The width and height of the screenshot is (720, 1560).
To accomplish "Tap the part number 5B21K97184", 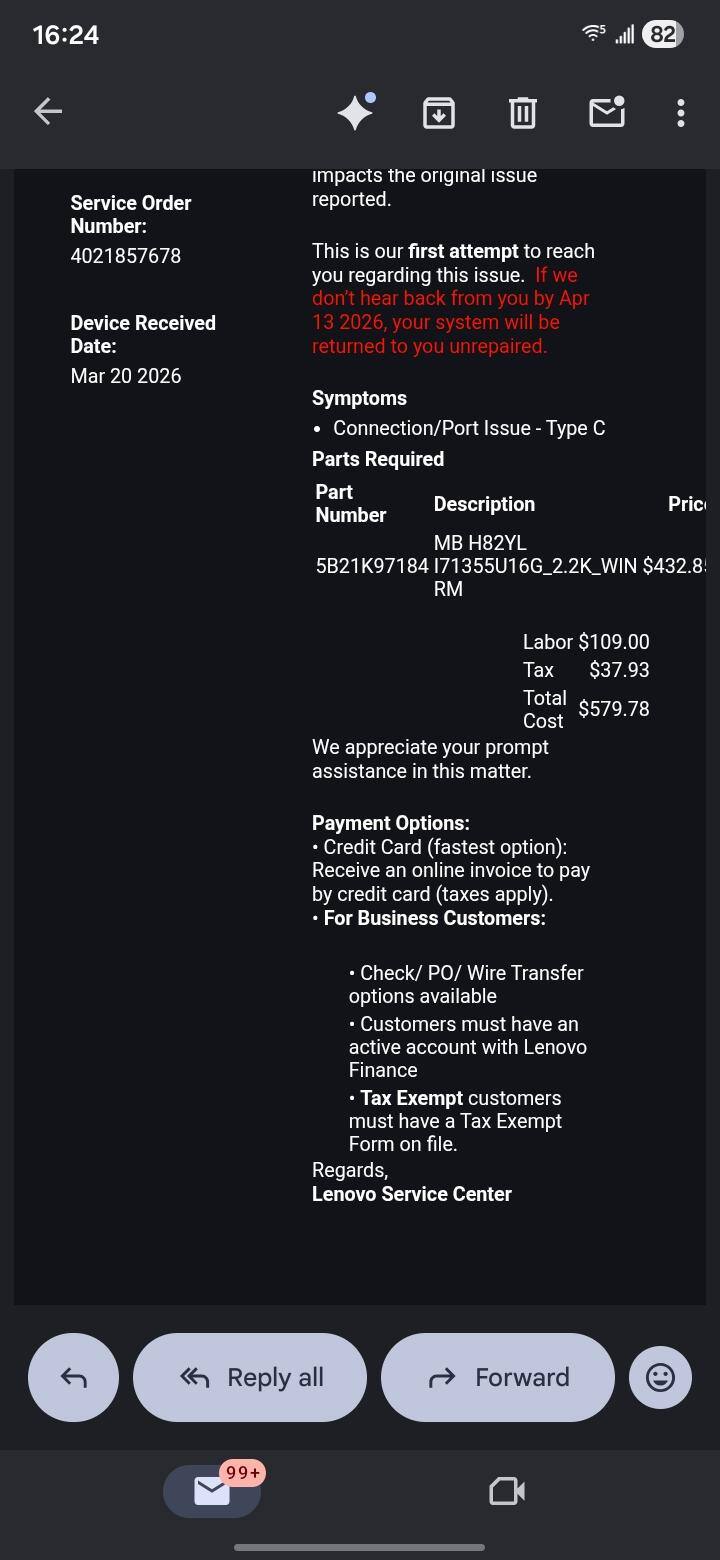I will (371, 565).
